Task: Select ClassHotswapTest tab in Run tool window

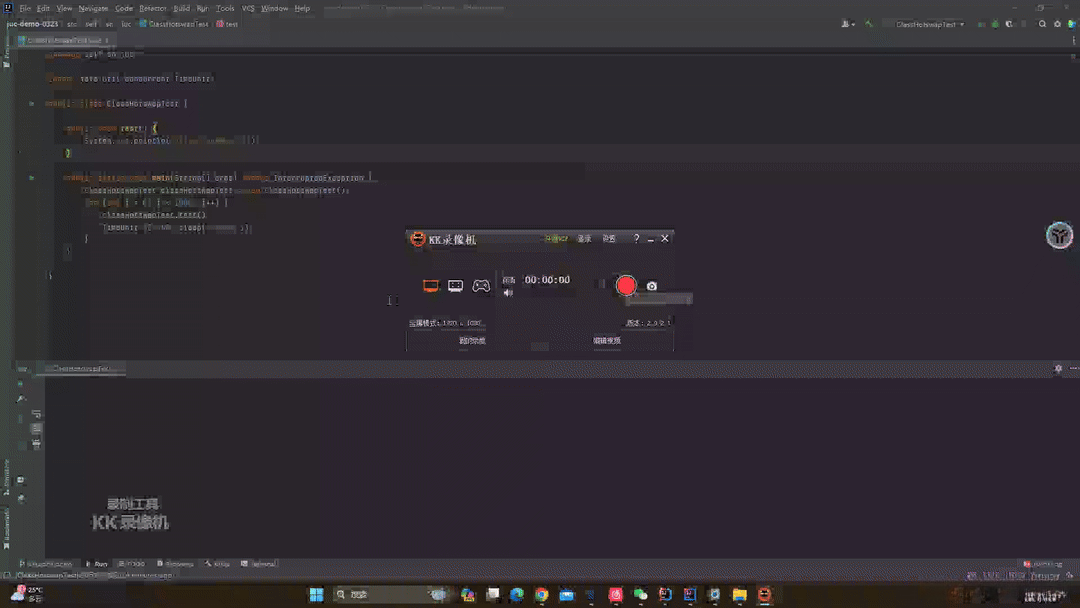Action: [x=83, y=368]
